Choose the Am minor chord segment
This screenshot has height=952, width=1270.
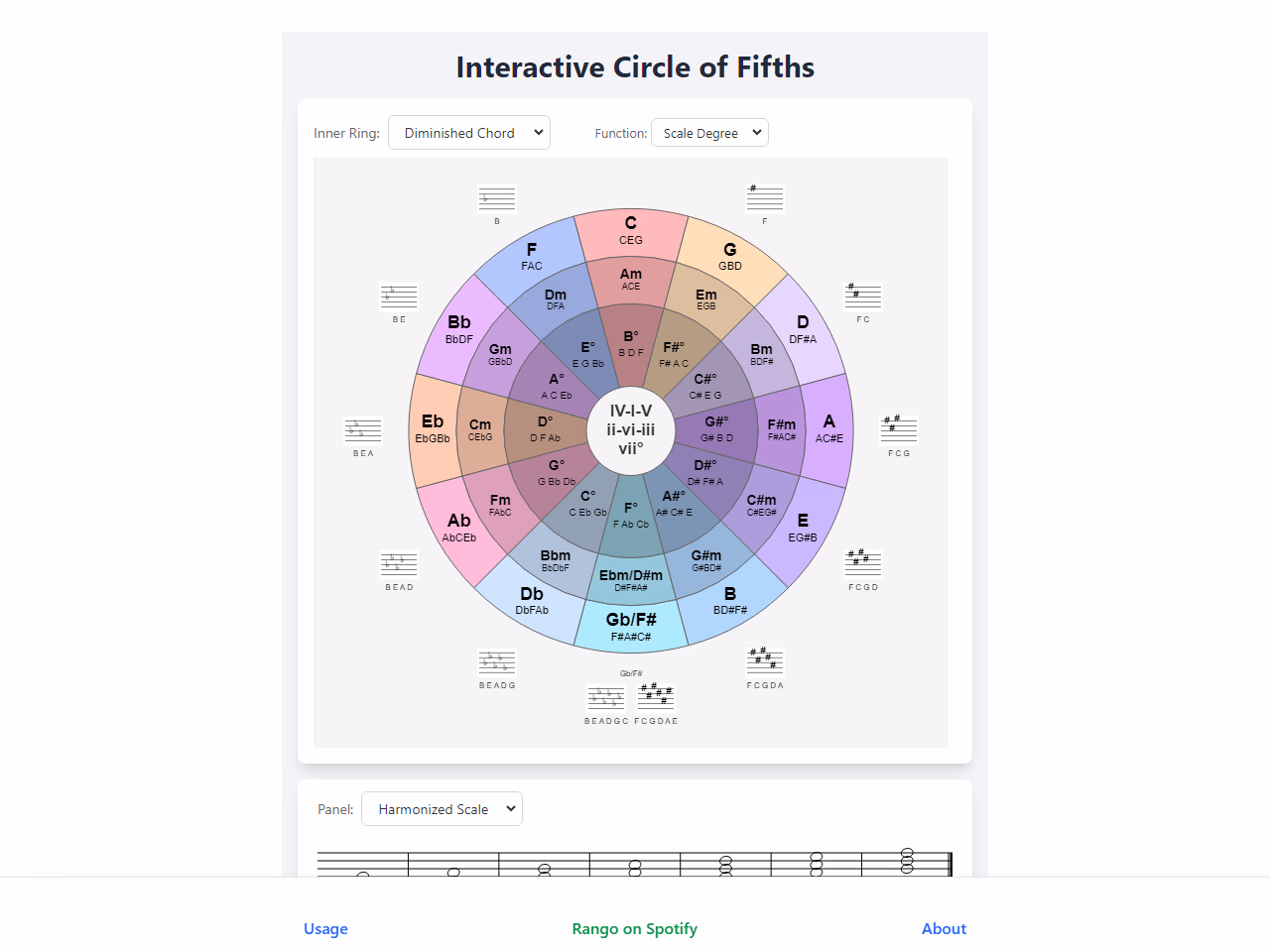coord(631,280)
